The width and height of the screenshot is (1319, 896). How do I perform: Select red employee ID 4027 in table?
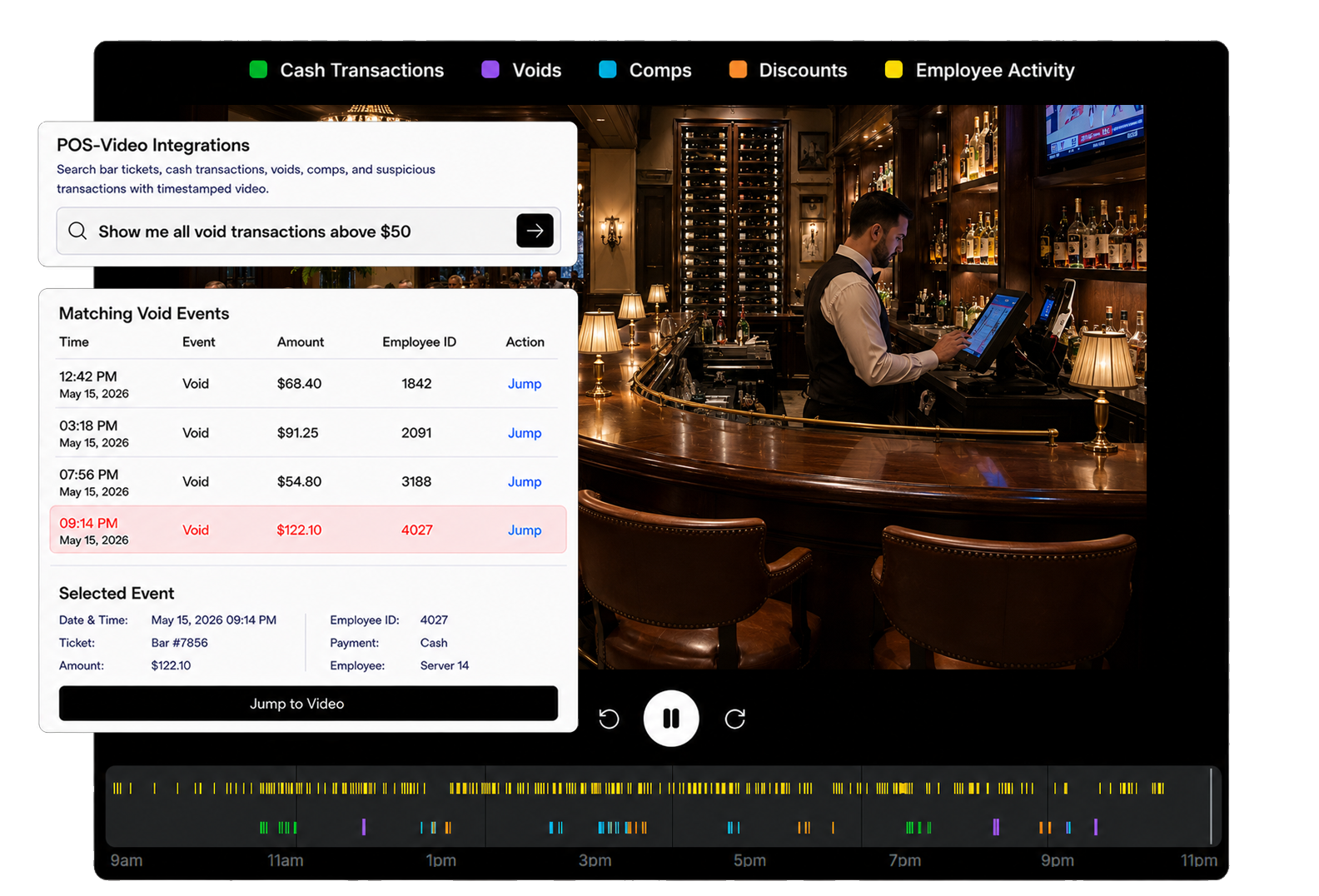(x=416, y=530)
